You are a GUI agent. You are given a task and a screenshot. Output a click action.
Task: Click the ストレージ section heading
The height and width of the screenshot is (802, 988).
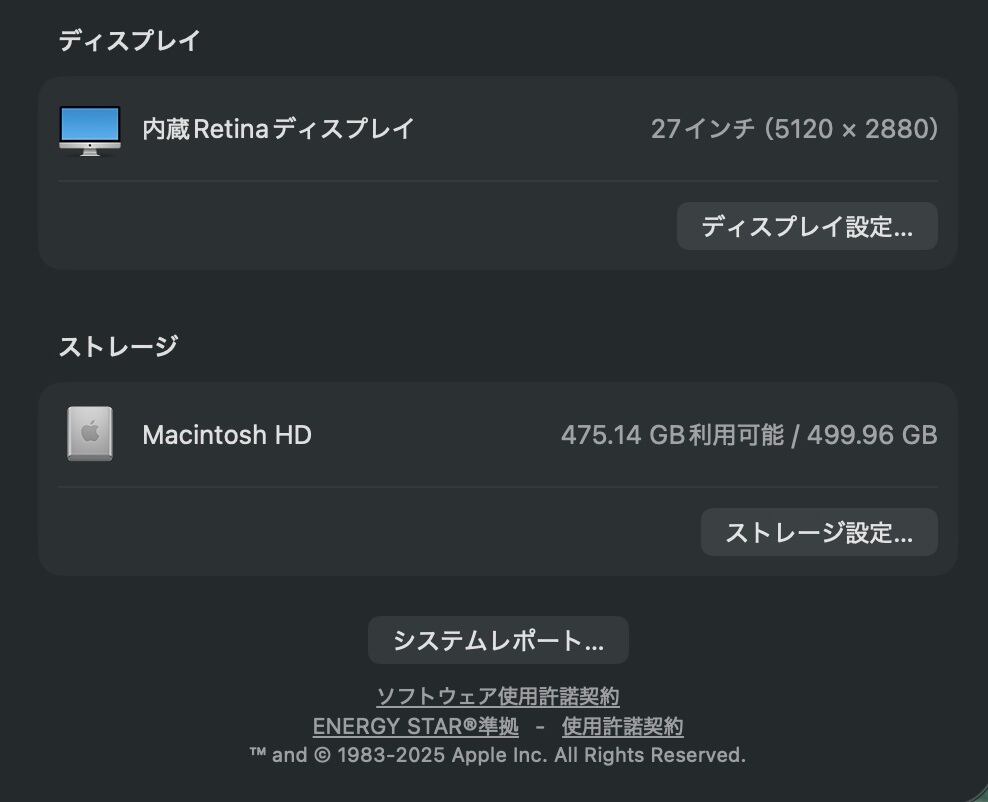(x=118, y=347)
